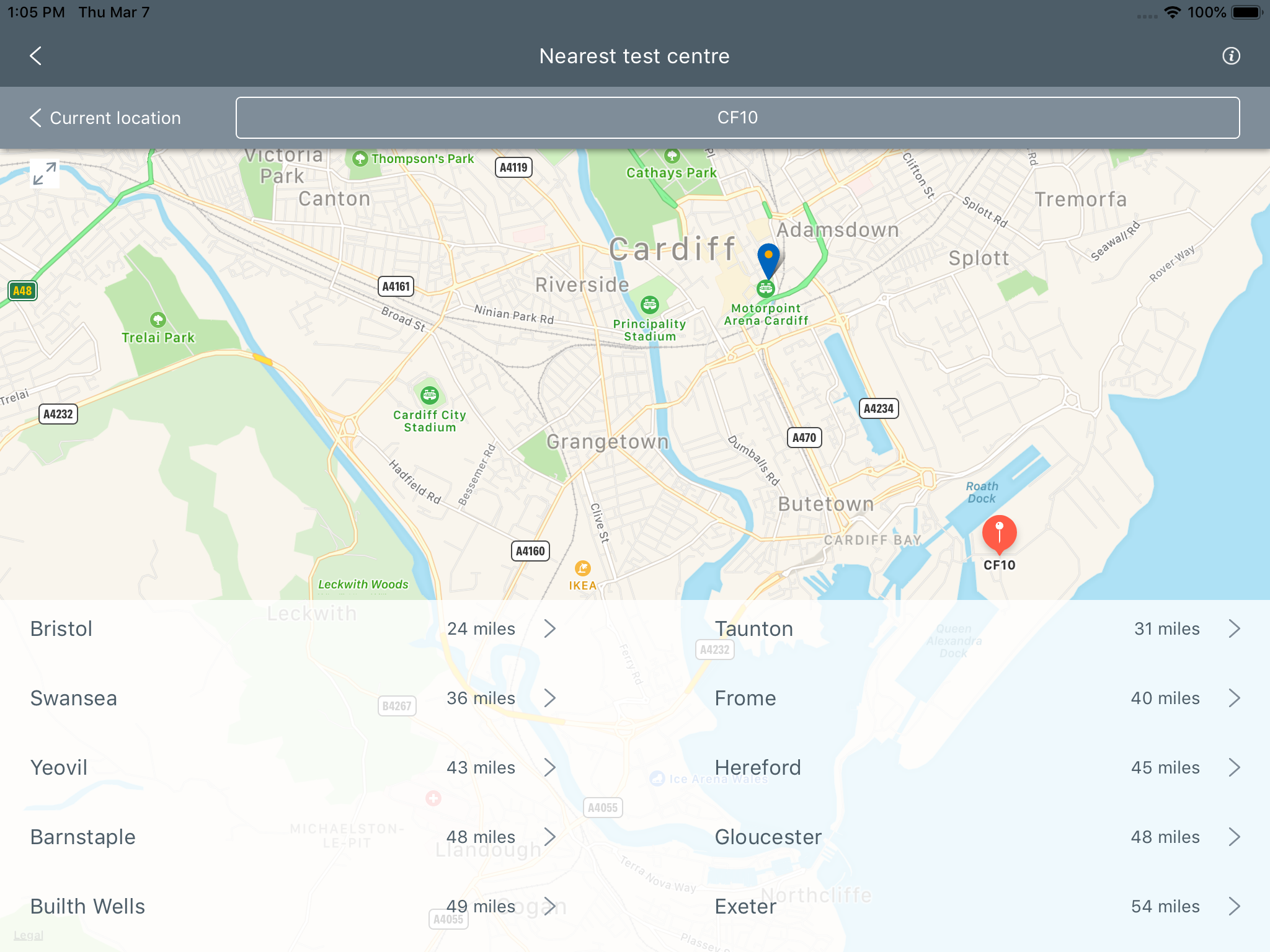Image resolution: width=1270 pixels, height=952 pixels.
Task: Open Hereford test centre chevron
Action: [x=1234, y=767]
